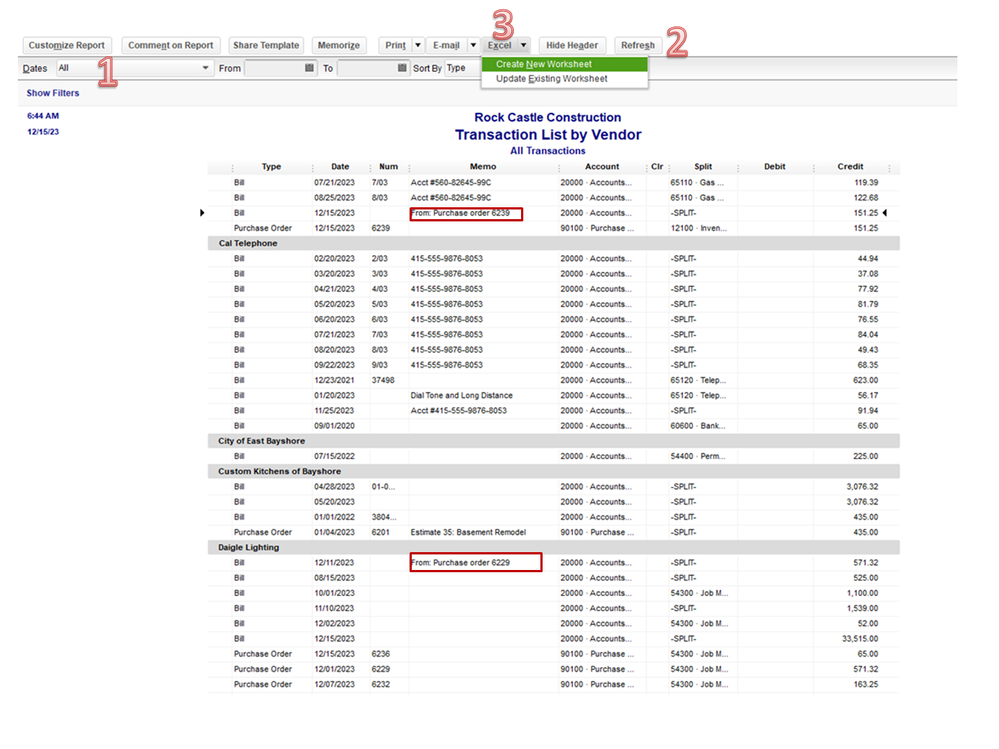Click memo 'From: Purchase order 6229'
The width and height of the screenshot is (999, 749).
460,563
